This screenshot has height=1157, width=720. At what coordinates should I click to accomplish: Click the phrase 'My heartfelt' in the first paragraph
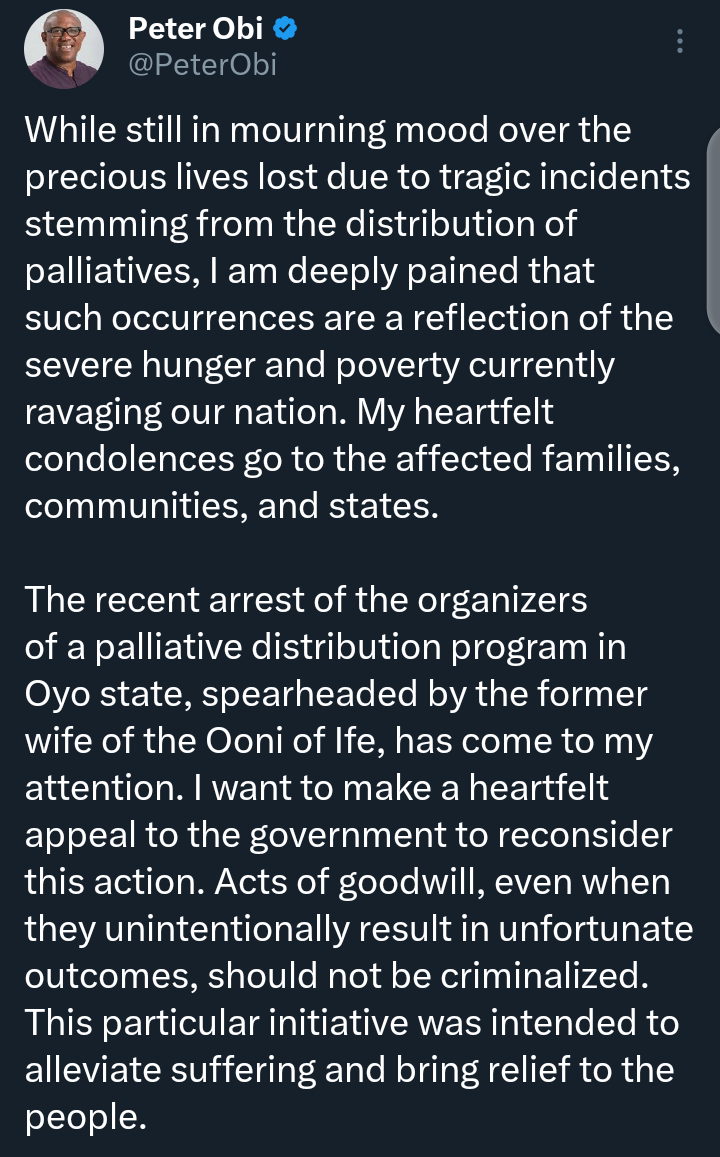pyautogui.click(x=455, y=413)
